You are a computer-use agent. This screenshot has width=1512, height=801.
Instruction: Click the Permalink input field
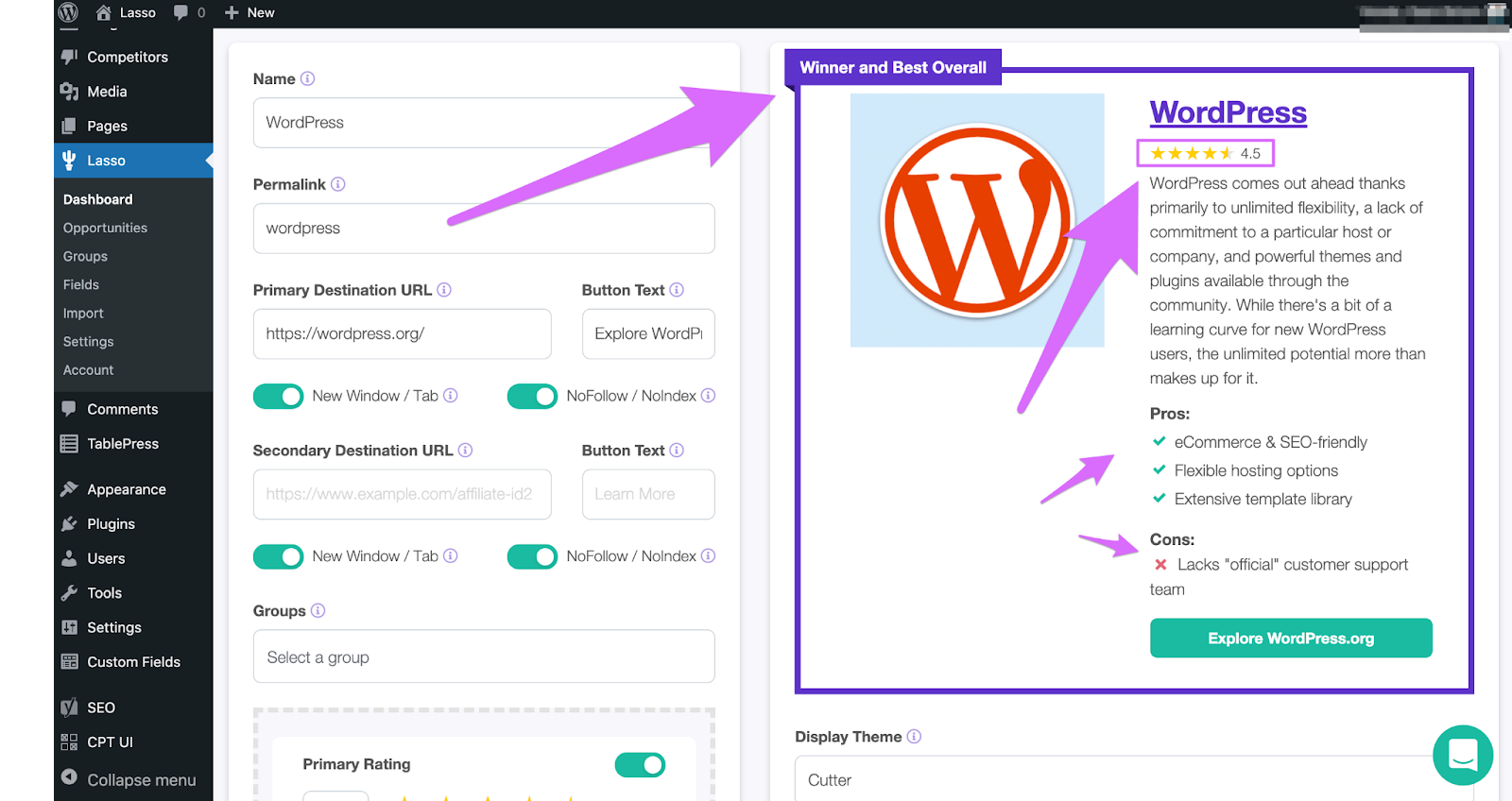(x=484, y=229)
